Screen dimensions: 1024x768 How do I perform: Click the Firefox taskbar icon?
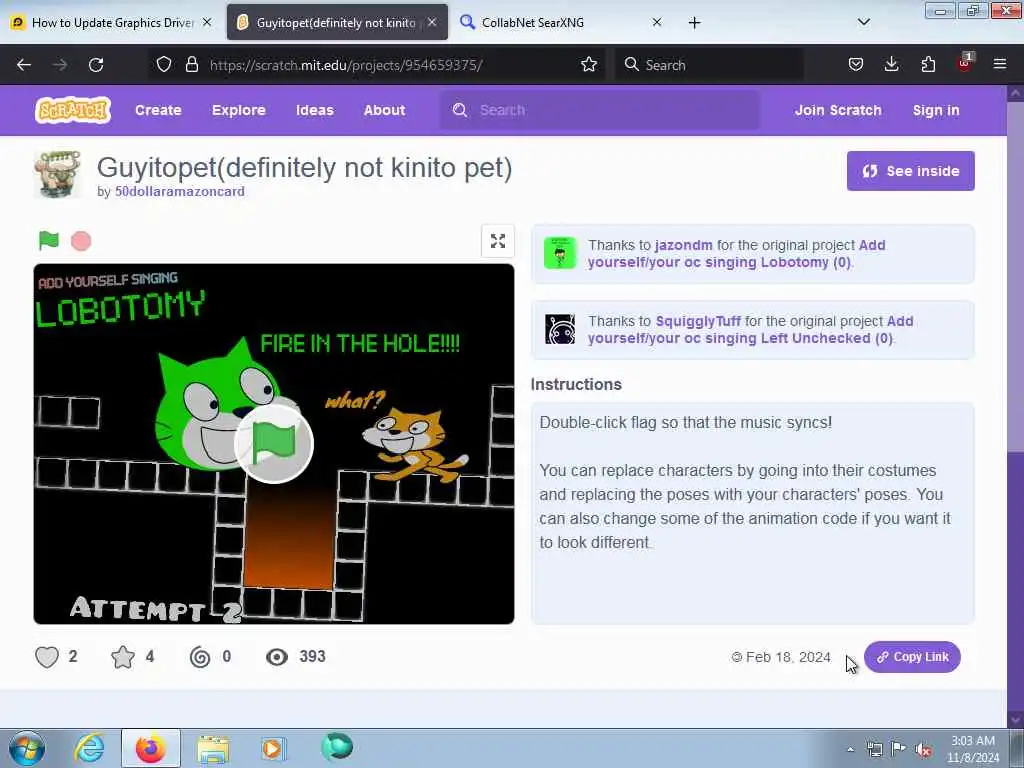point(151,748)
